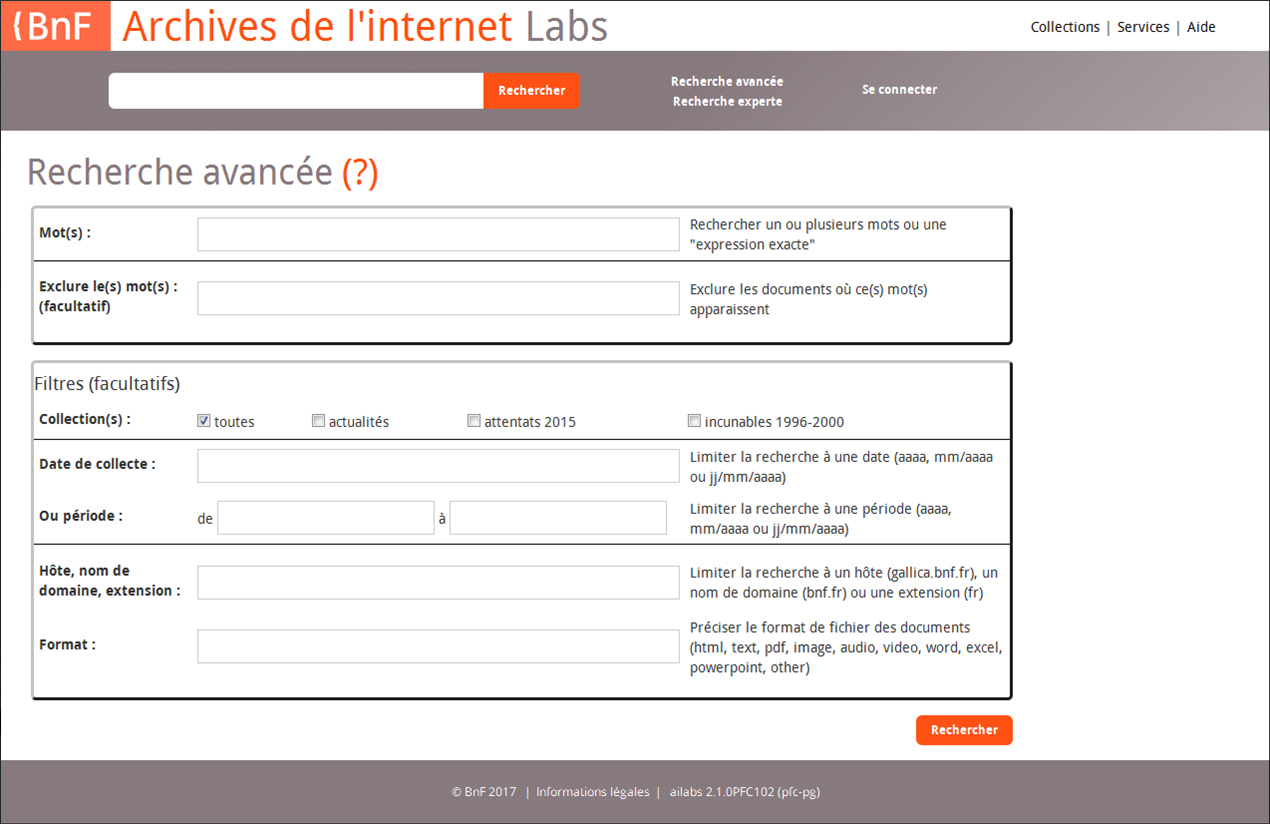Go to the Aide menu
The image size is (1270, 824).
point(1201,27)
